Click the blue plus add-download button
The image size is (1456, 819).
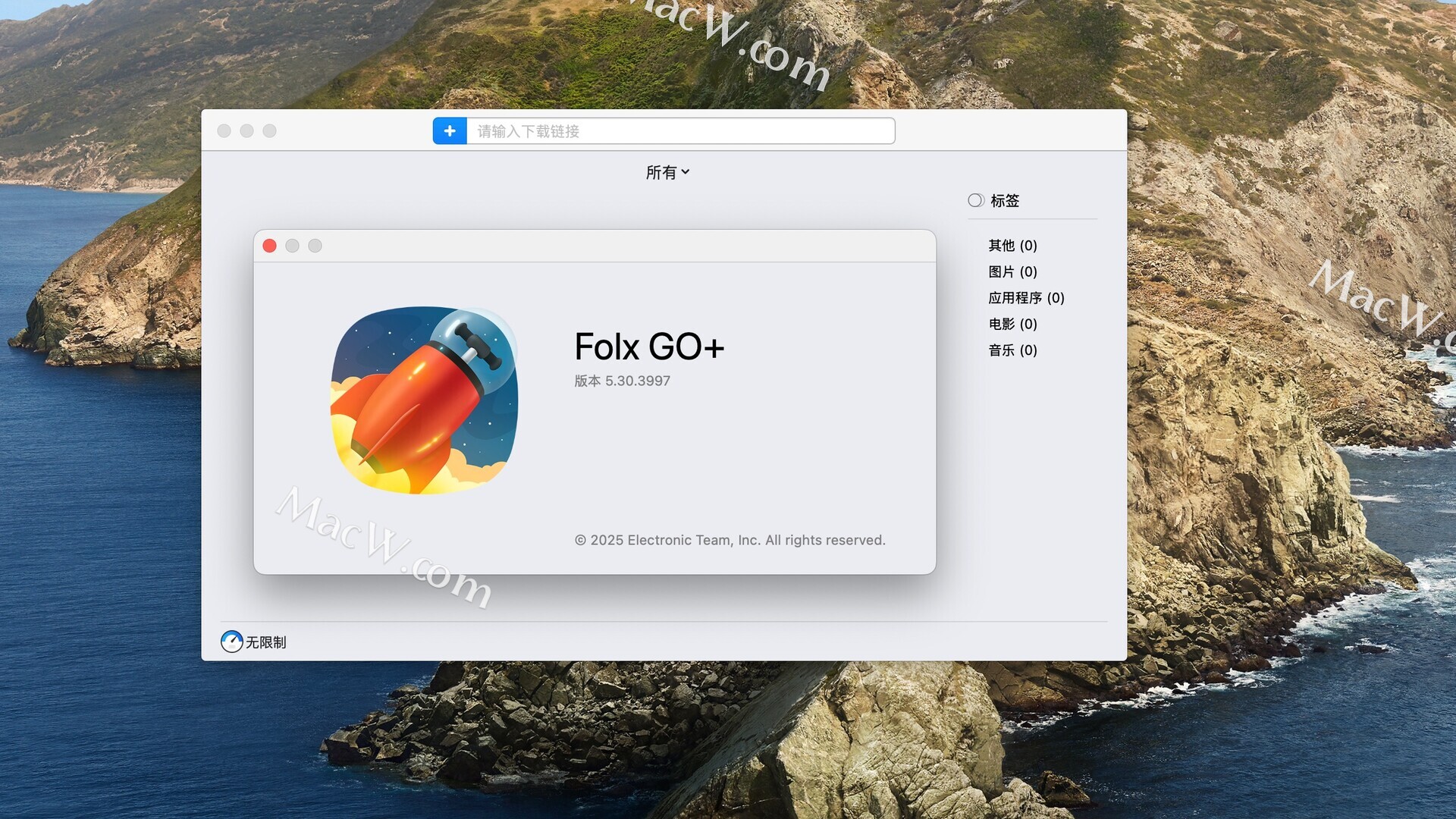click(x=450, y=130)
